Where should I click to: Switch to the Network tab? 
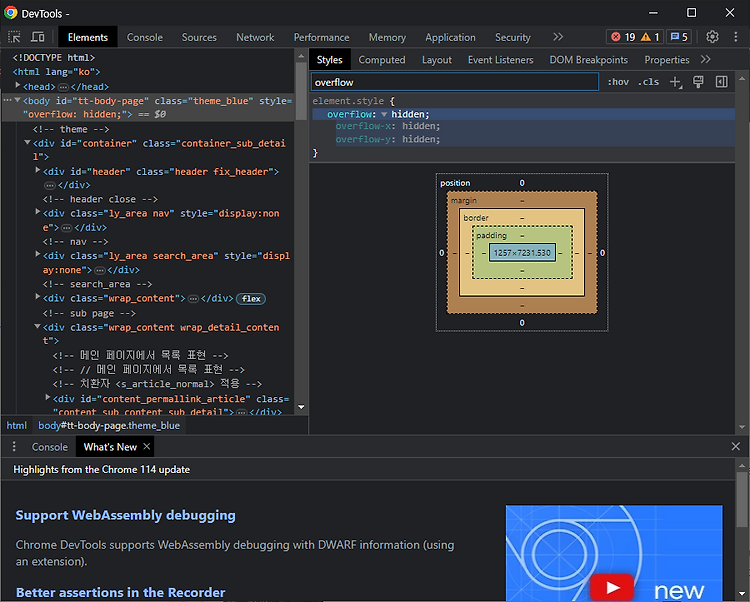pos(255,37)
